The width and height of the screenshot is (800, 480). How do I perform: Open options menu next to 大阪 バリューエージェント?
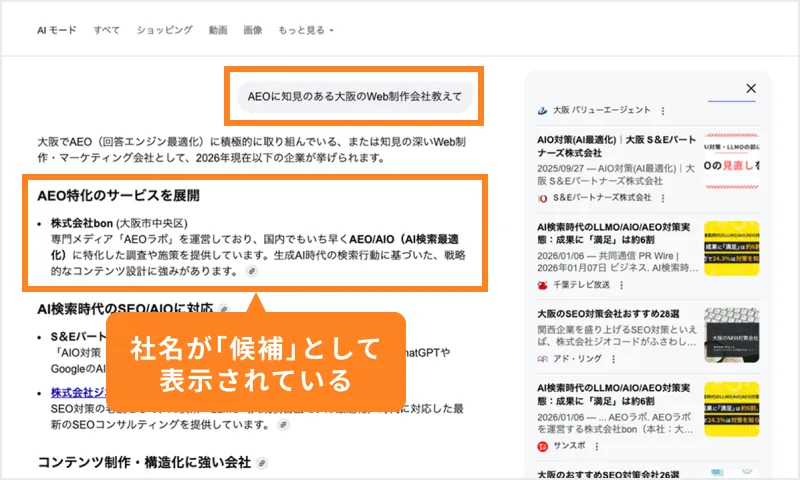663,111
